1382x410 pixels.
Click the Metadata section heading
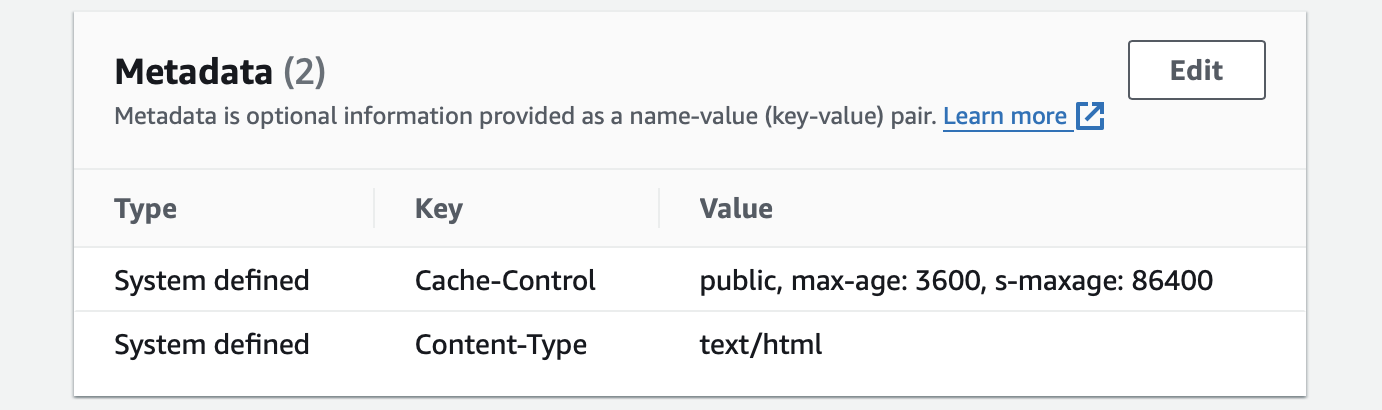coord(194,72)
